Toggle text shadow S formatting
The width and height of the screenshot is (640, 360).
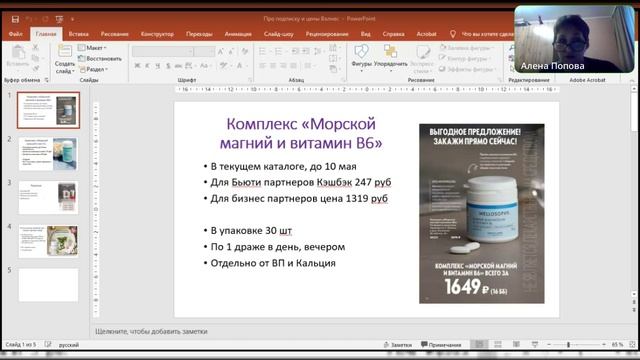tap(168, 66)
